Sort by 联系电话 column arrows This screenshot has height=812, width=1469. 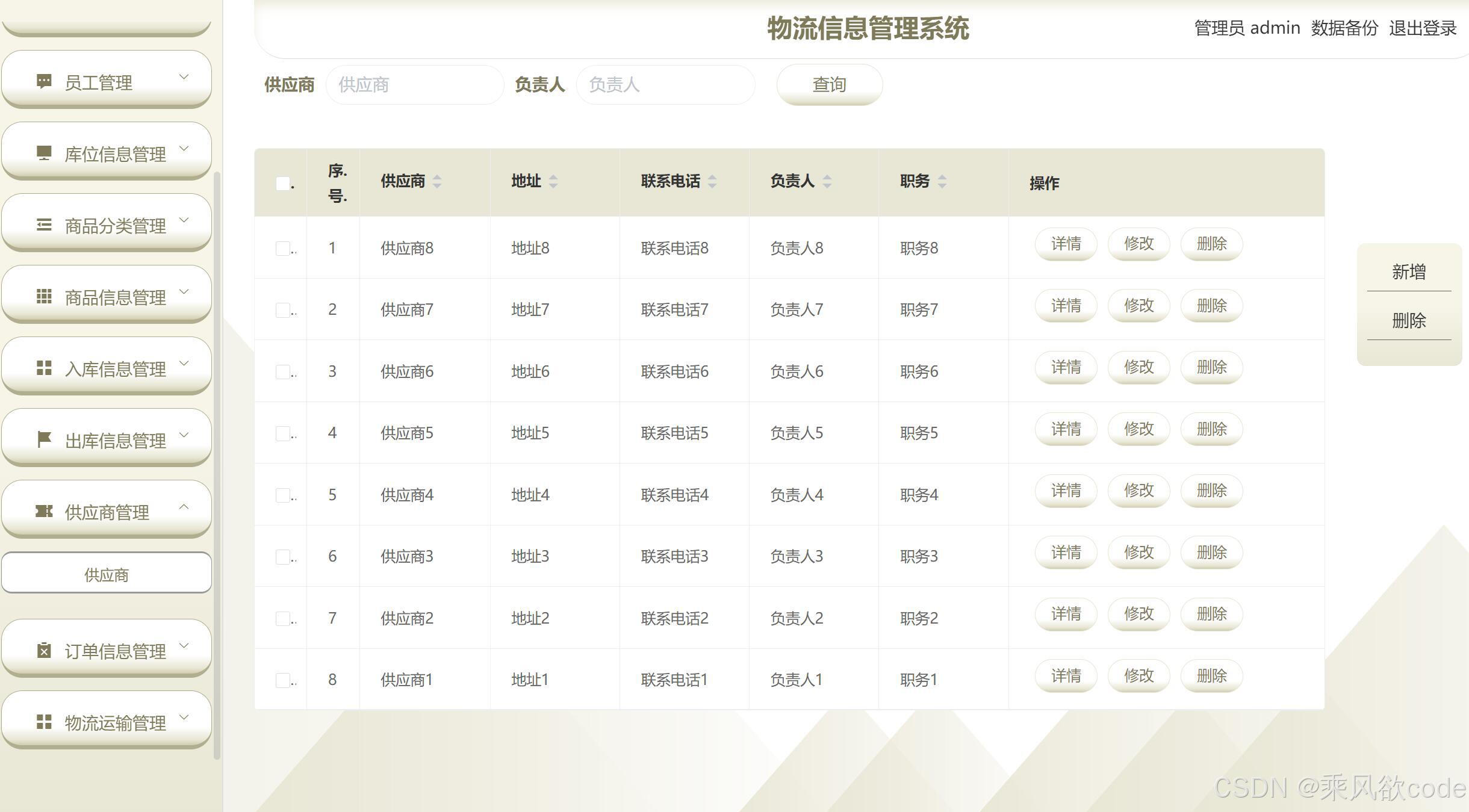point(712,181)
